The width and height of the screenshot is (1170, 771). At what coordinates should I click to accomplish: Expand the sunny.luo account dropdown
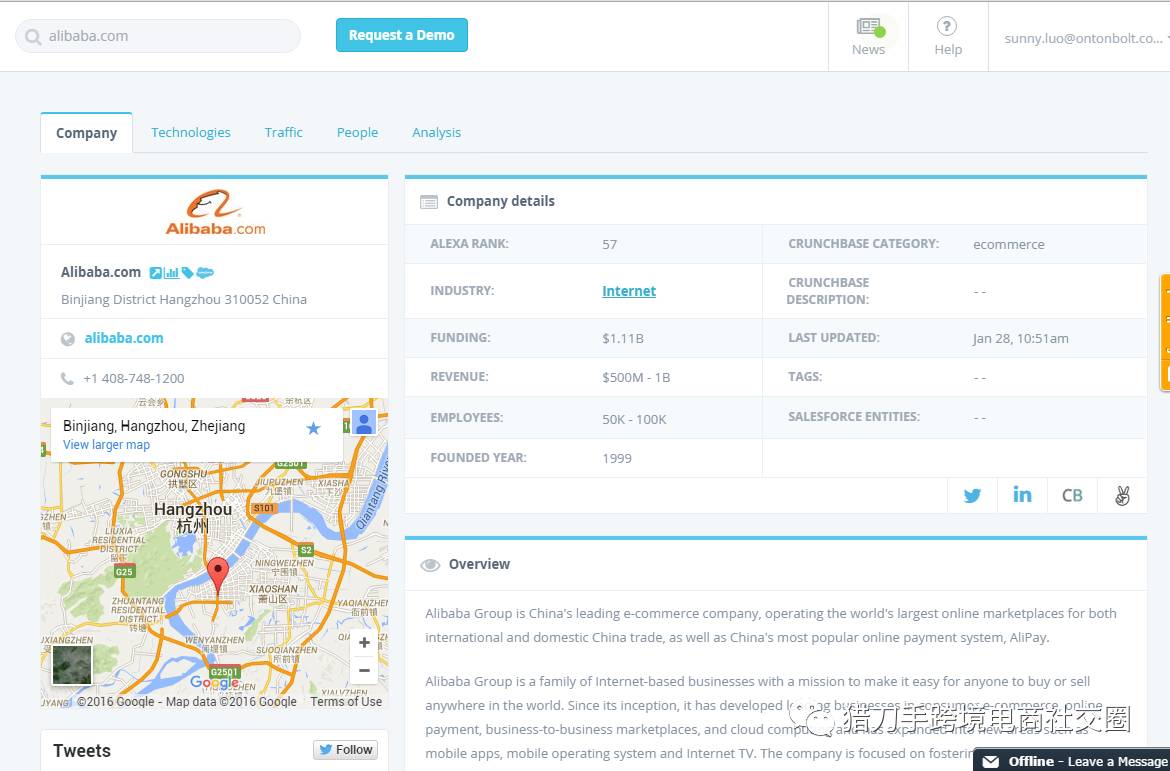pos(1086,39)
